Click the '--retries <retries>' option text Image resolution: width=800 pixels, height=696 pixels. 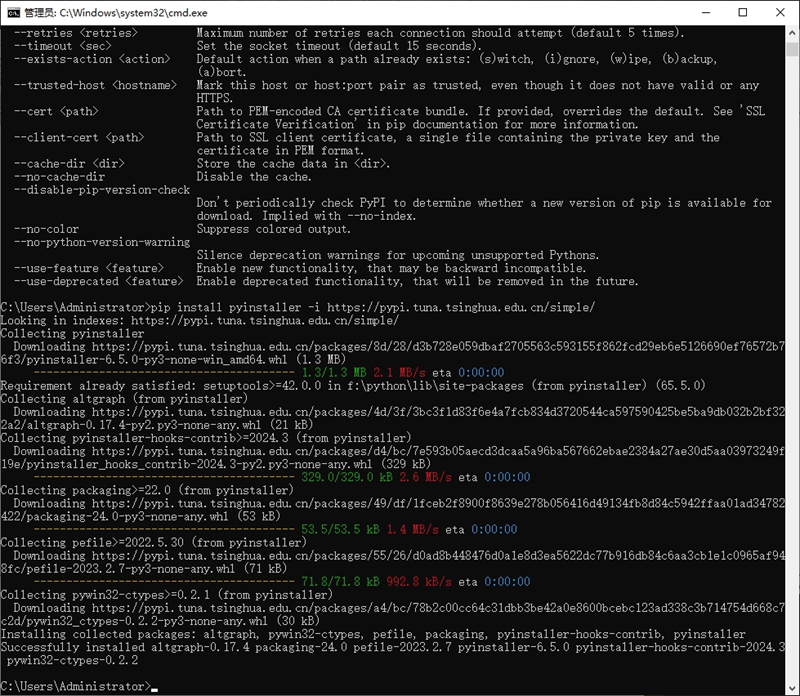click(x=76, y=33)
